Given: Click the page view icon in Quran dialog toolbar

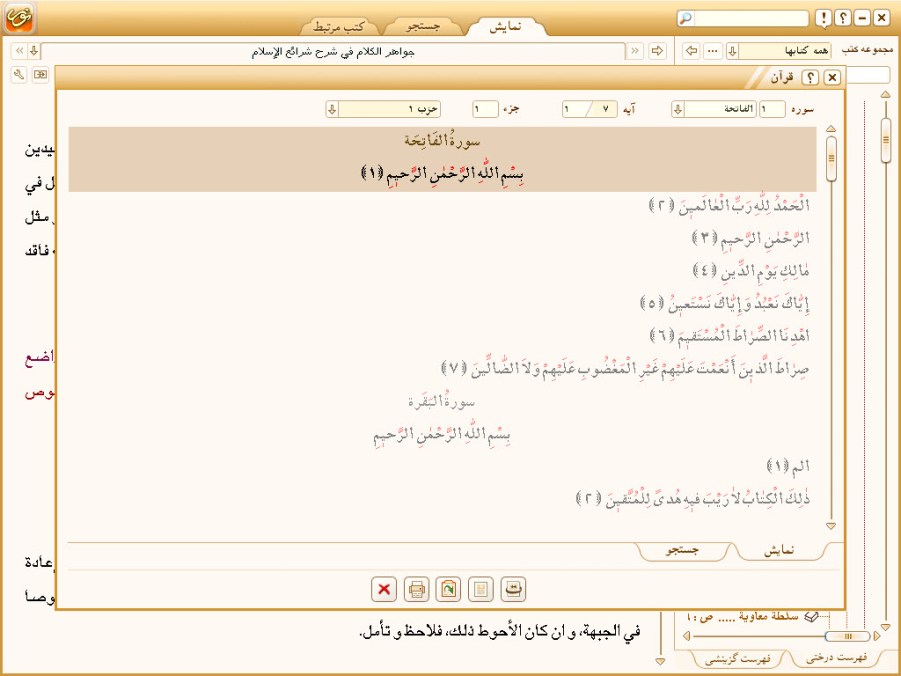Looking at the screenshot, I should [480, 589].
